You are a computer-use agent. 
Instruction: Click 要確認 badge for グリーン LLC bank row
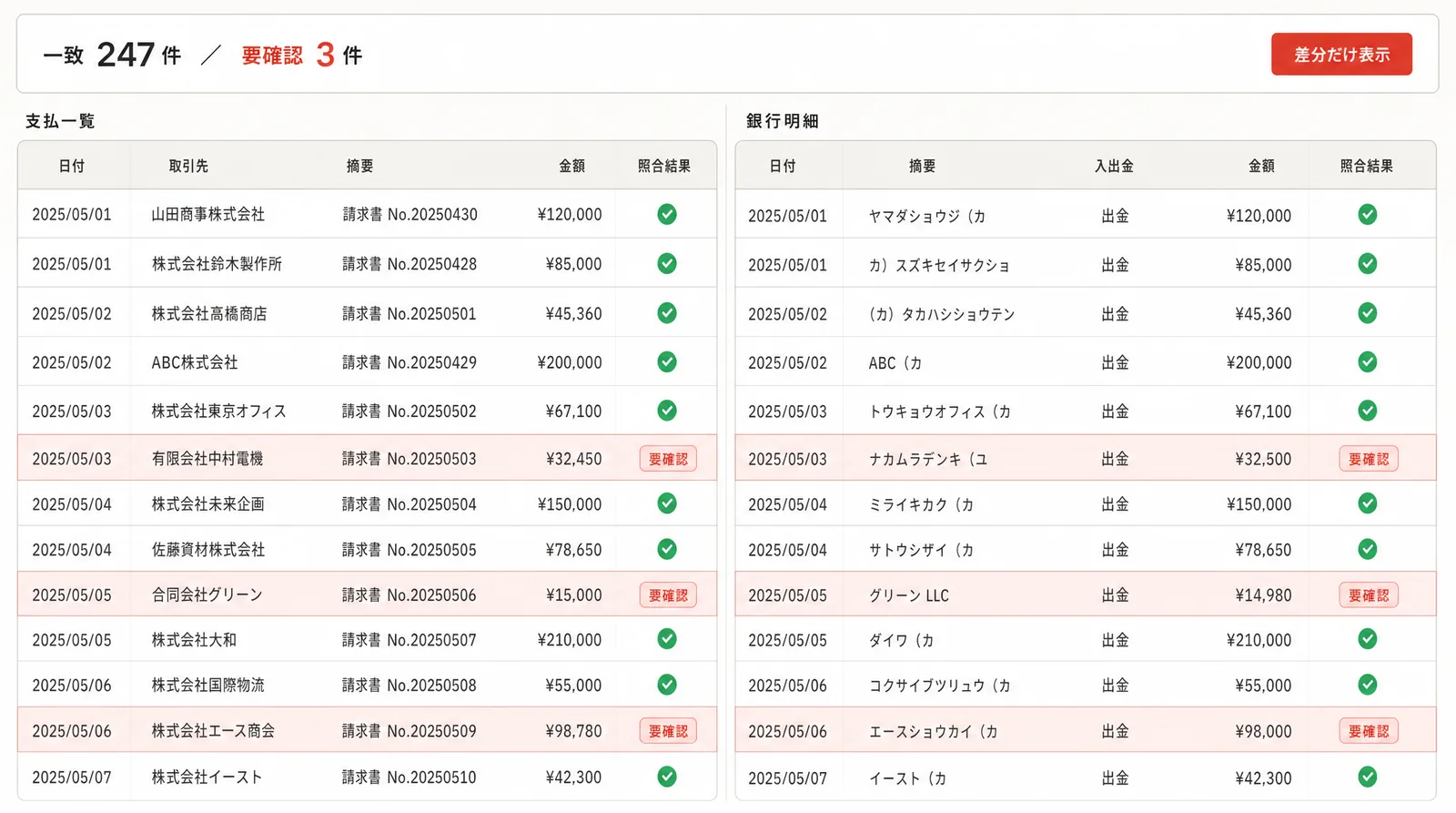tap(1369, 595)
